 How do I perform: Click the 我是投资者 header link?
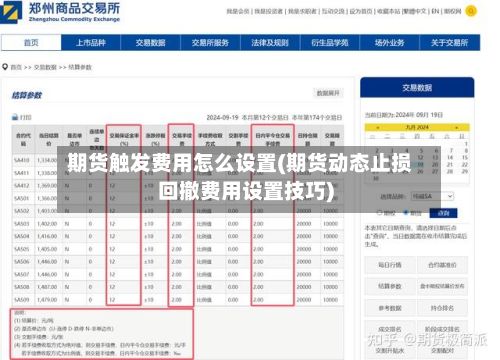tap(269, 11)
